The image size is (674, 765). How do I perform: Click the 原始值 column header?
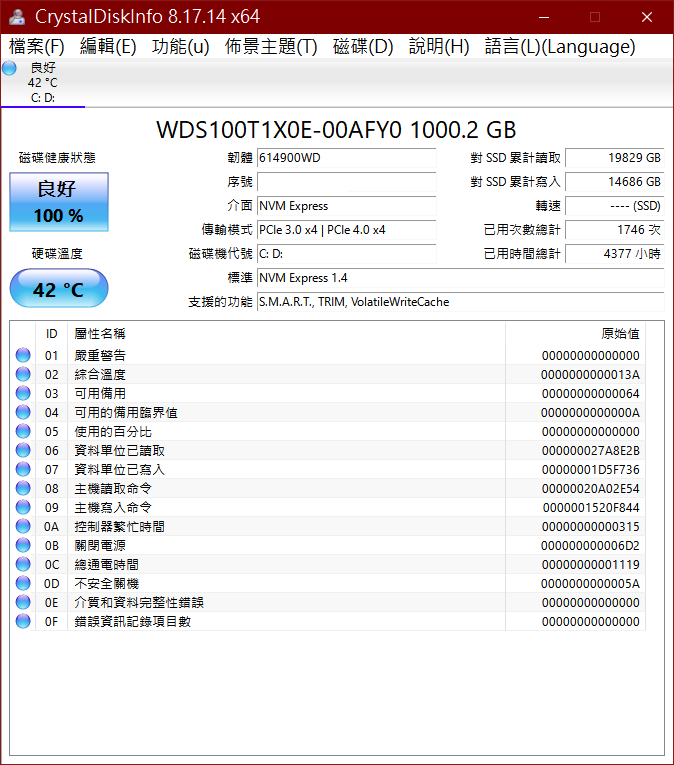pyautogui.click(x=619, y=333)
